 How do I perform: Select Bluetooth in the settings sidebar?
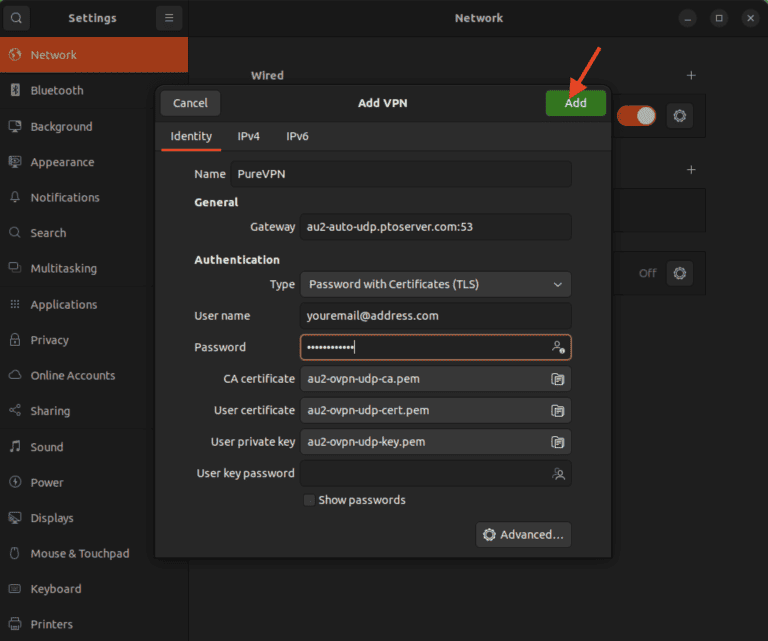(57, 90)
